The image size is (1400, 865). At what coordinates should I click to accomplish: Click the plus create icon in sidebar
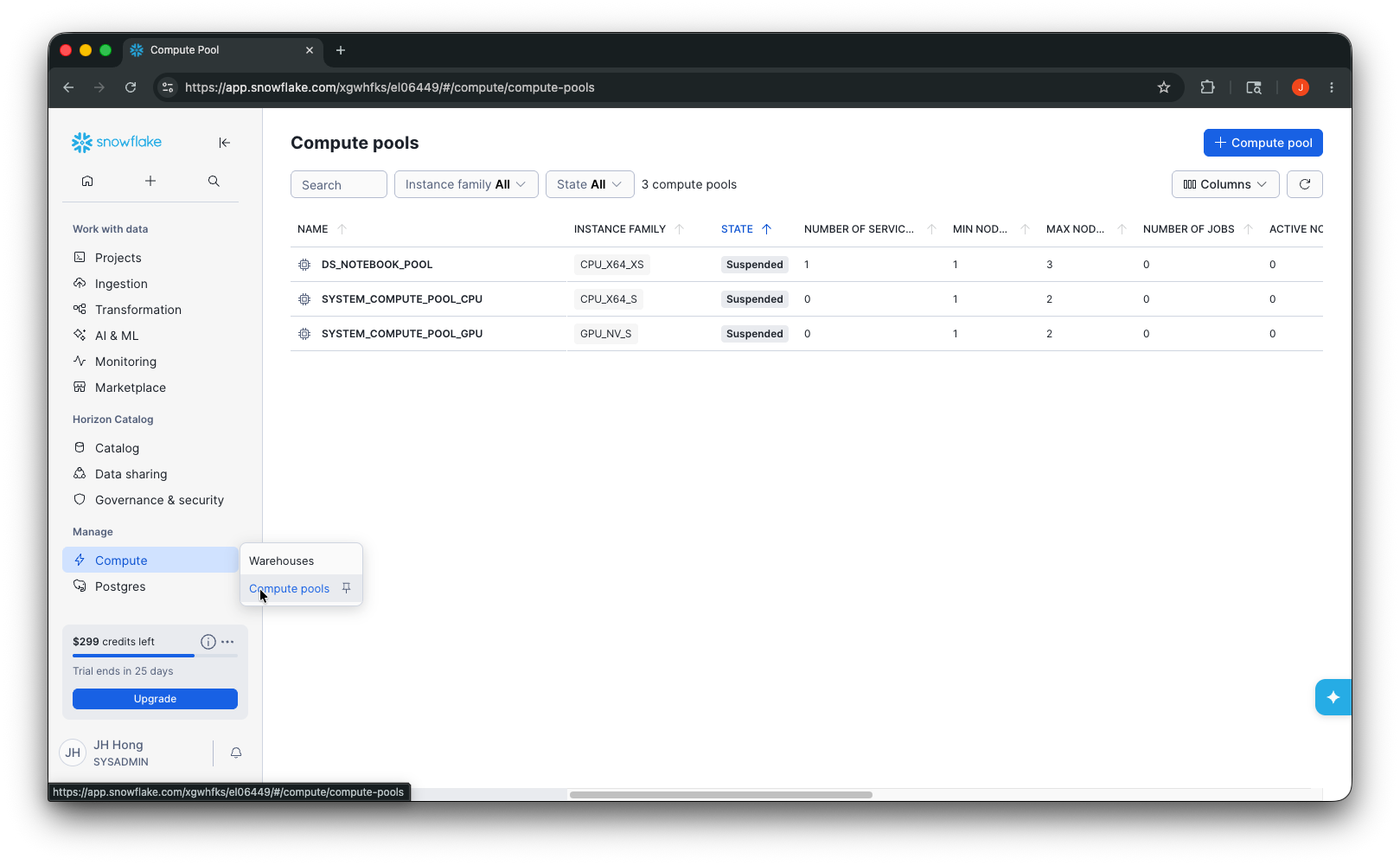pos(150,181)
